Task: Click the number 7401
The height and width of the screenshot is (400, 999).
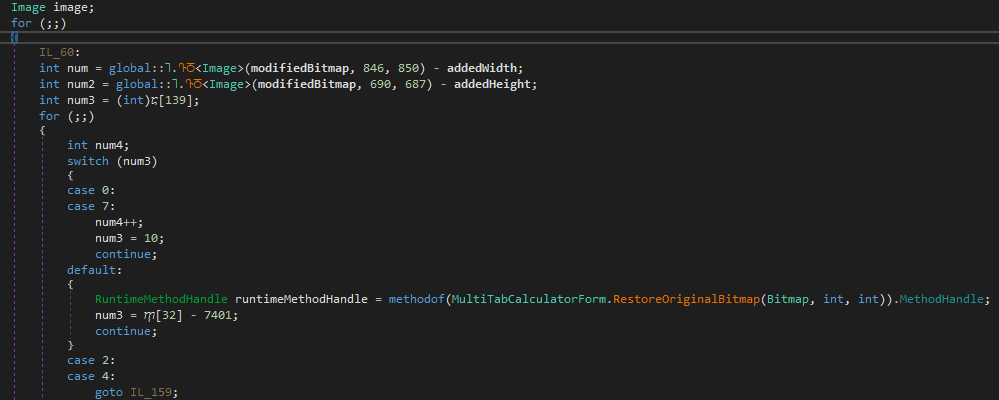Action: coord(220,315)
